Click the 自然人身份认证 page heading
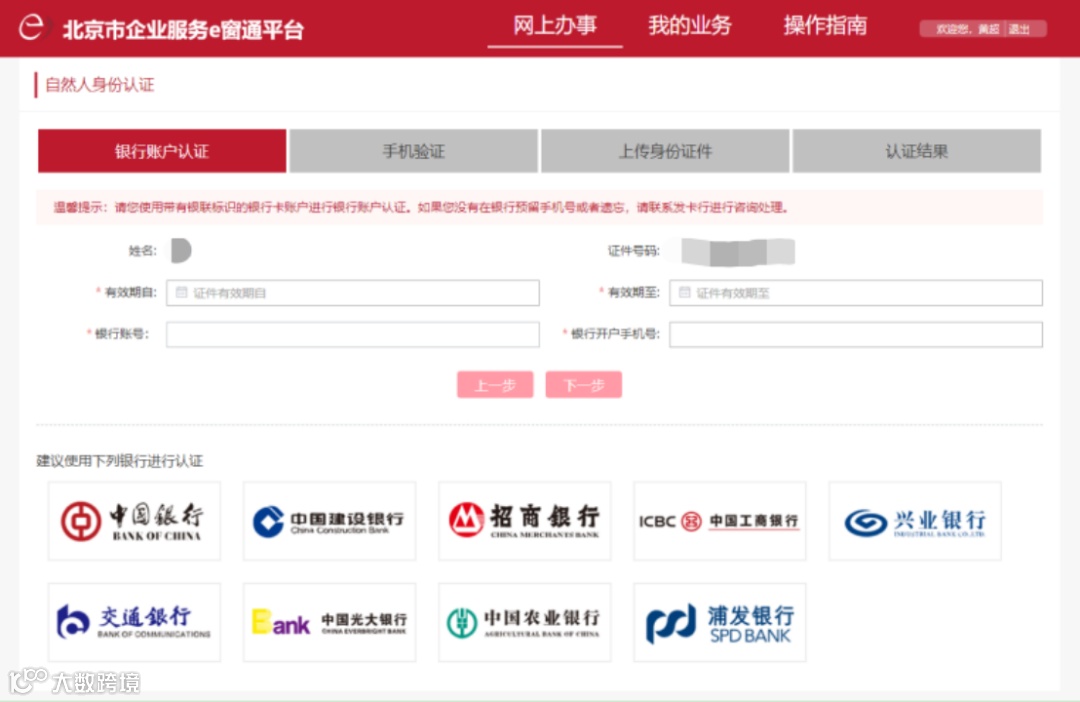 point(100,85)
